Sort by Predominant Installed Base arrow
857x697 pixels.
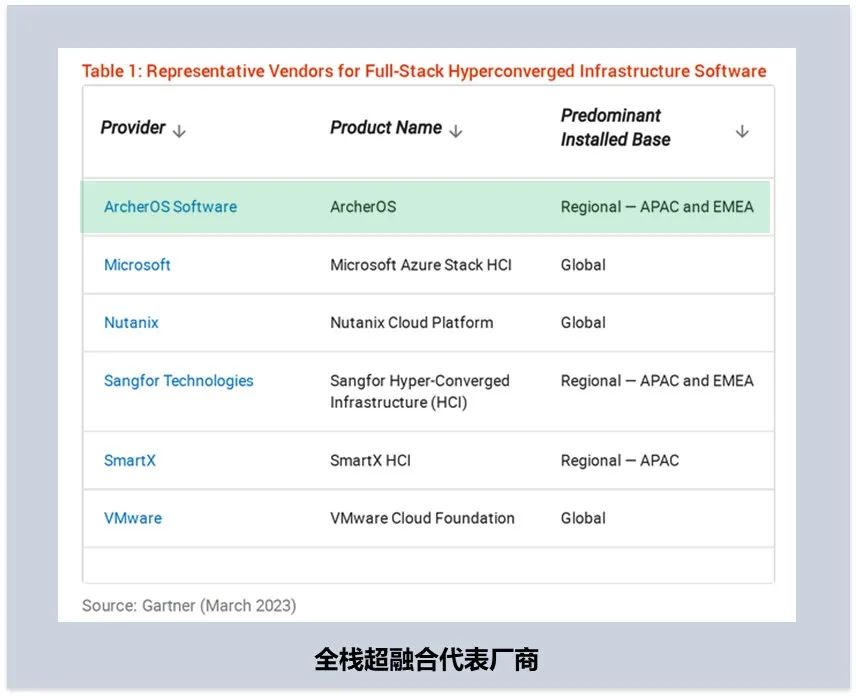coord(741,131)
